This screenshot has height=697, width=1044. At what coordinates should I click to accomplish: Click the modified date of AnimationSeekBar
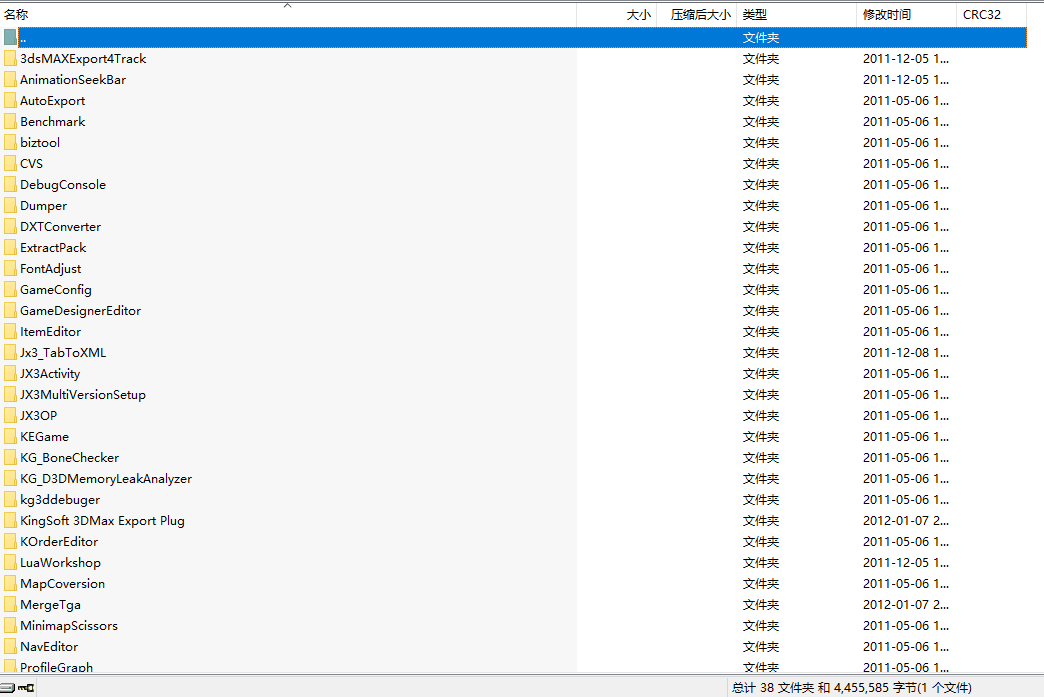(906, 80)
